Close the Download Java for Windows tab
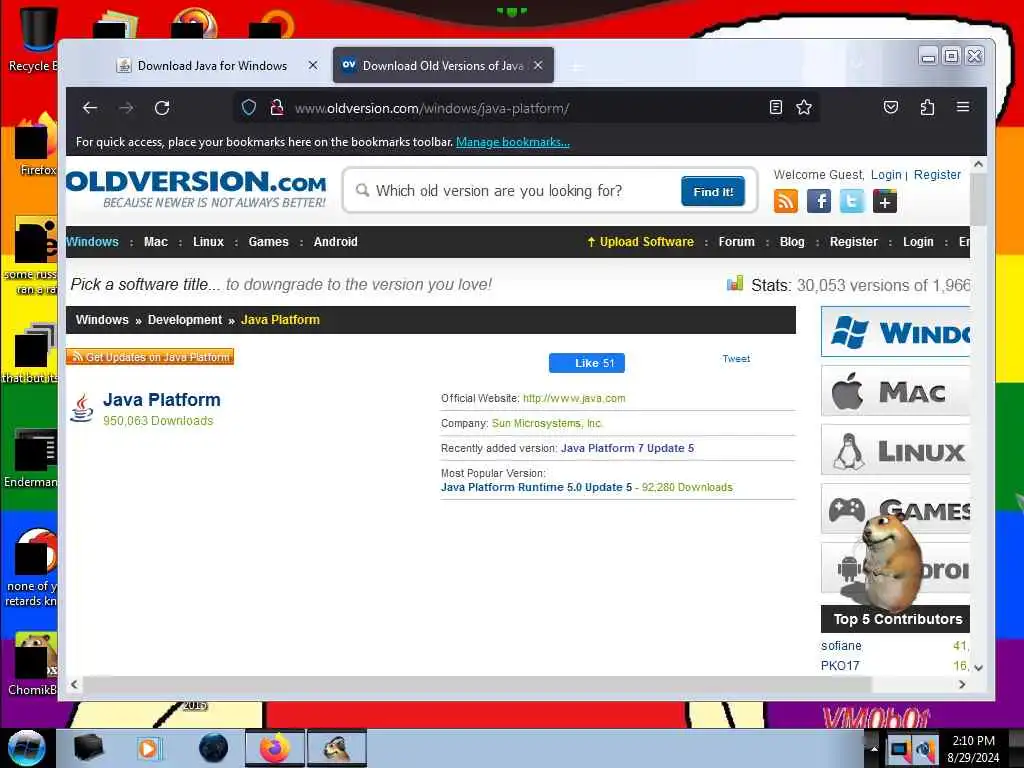This screenshot has width=1024, height=768. tap(313, 65)
